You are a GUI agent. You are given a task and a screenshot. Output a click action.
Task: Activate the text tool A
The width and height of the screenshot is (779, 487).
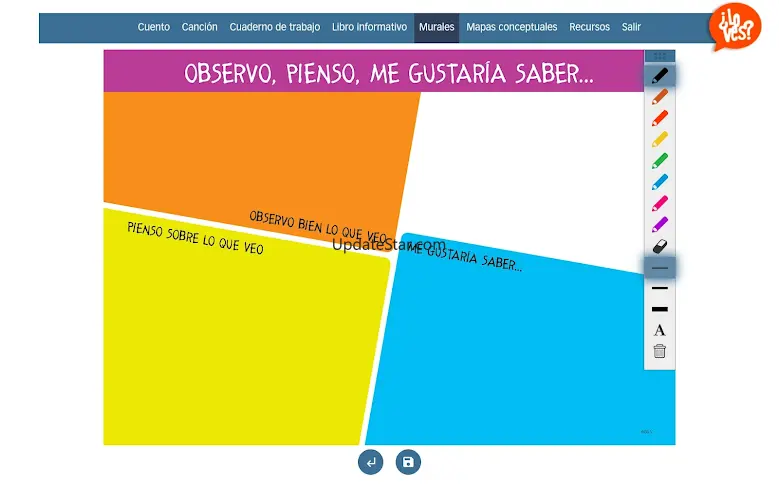tap(659, 330)
